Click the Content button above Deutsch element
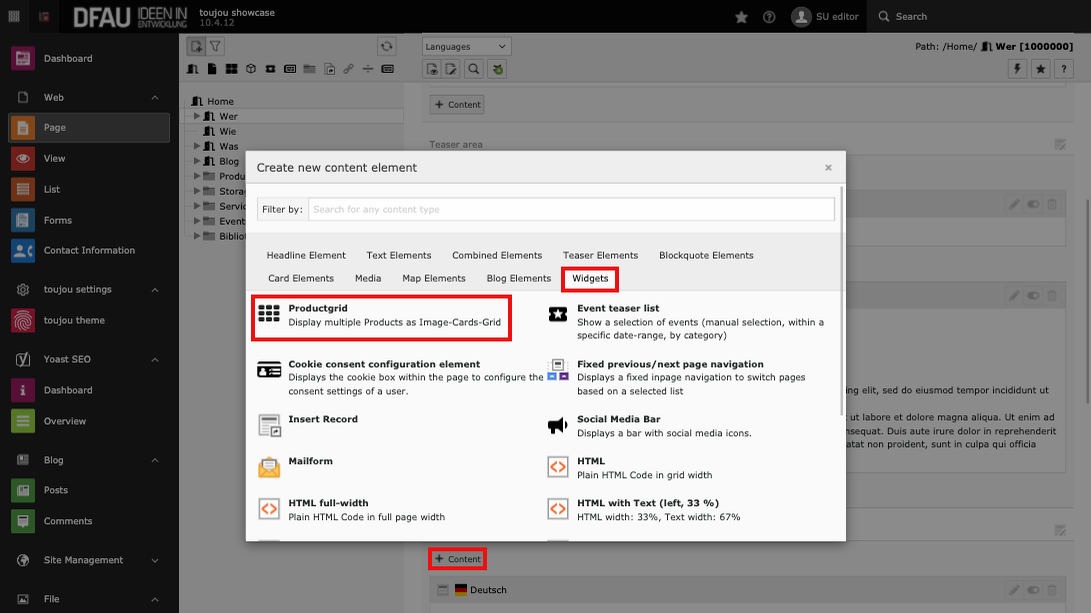Image resolution: width=1091 pixels, height=613 pixels. coord(458,559)
